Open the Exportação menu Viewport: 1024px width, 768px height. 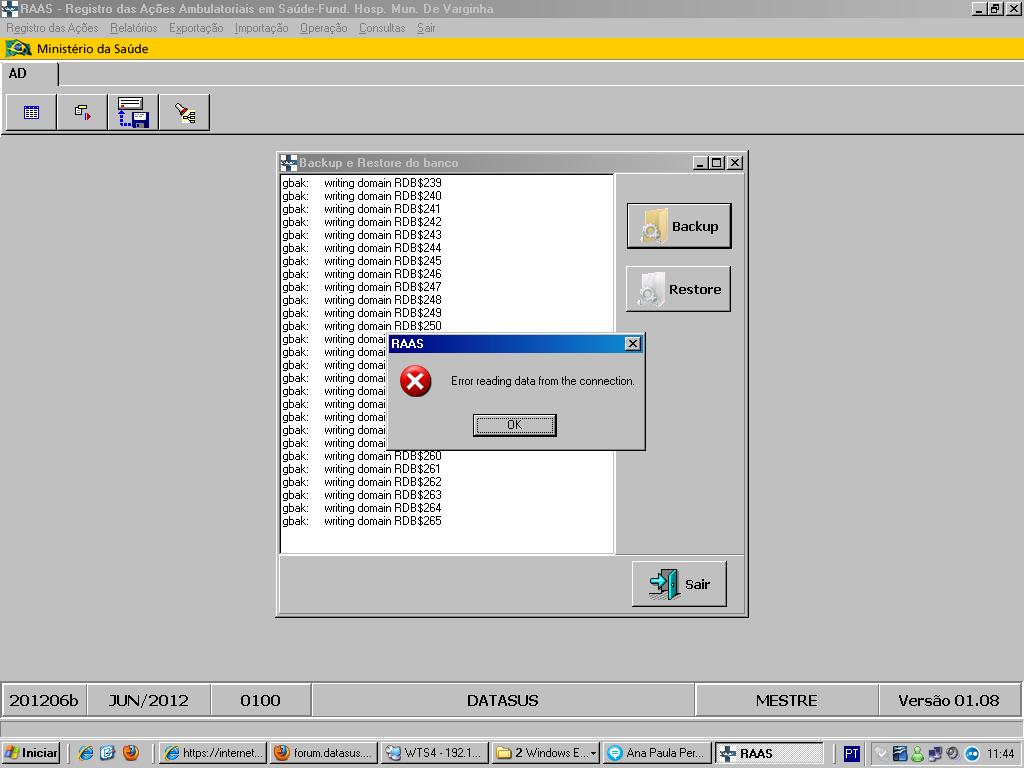pyautogui.click(x=196, y=28)
